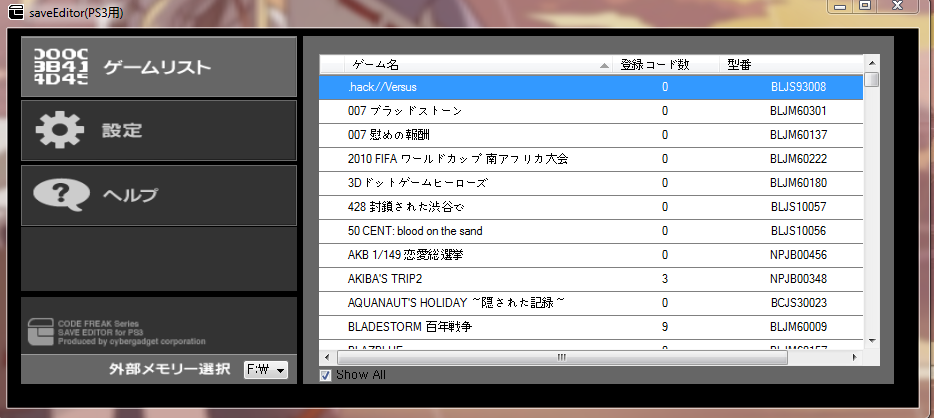The height and width of the screenshot is (418, 934).
Task: Open the ゲームリスト hex code icon
Action: 61,67
